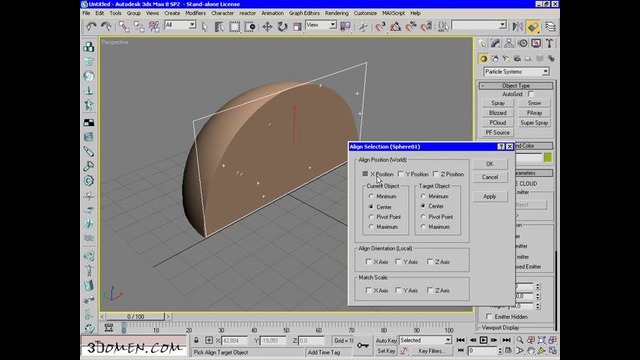Click the Mirror tool icon
Viewport: 640px width, 360px height.
(x=518, y=27)
